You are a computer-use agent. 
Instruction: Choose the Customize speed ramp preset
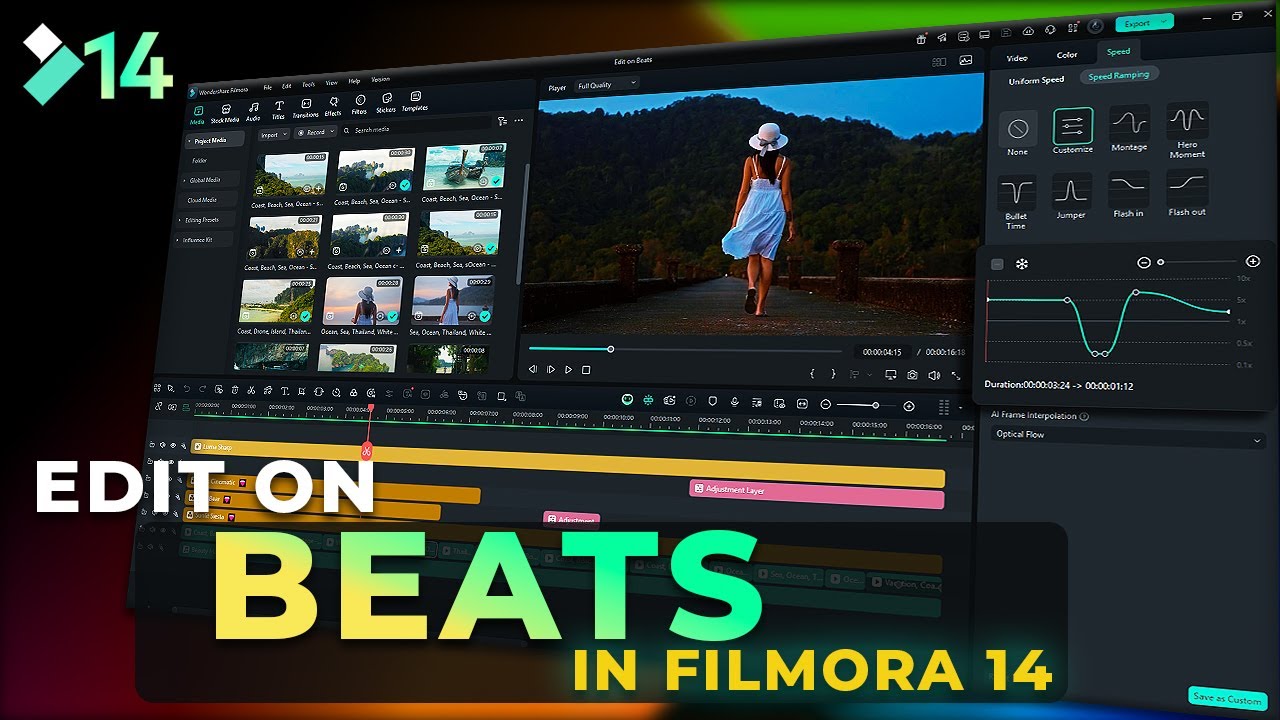[x=1072, y=130]
